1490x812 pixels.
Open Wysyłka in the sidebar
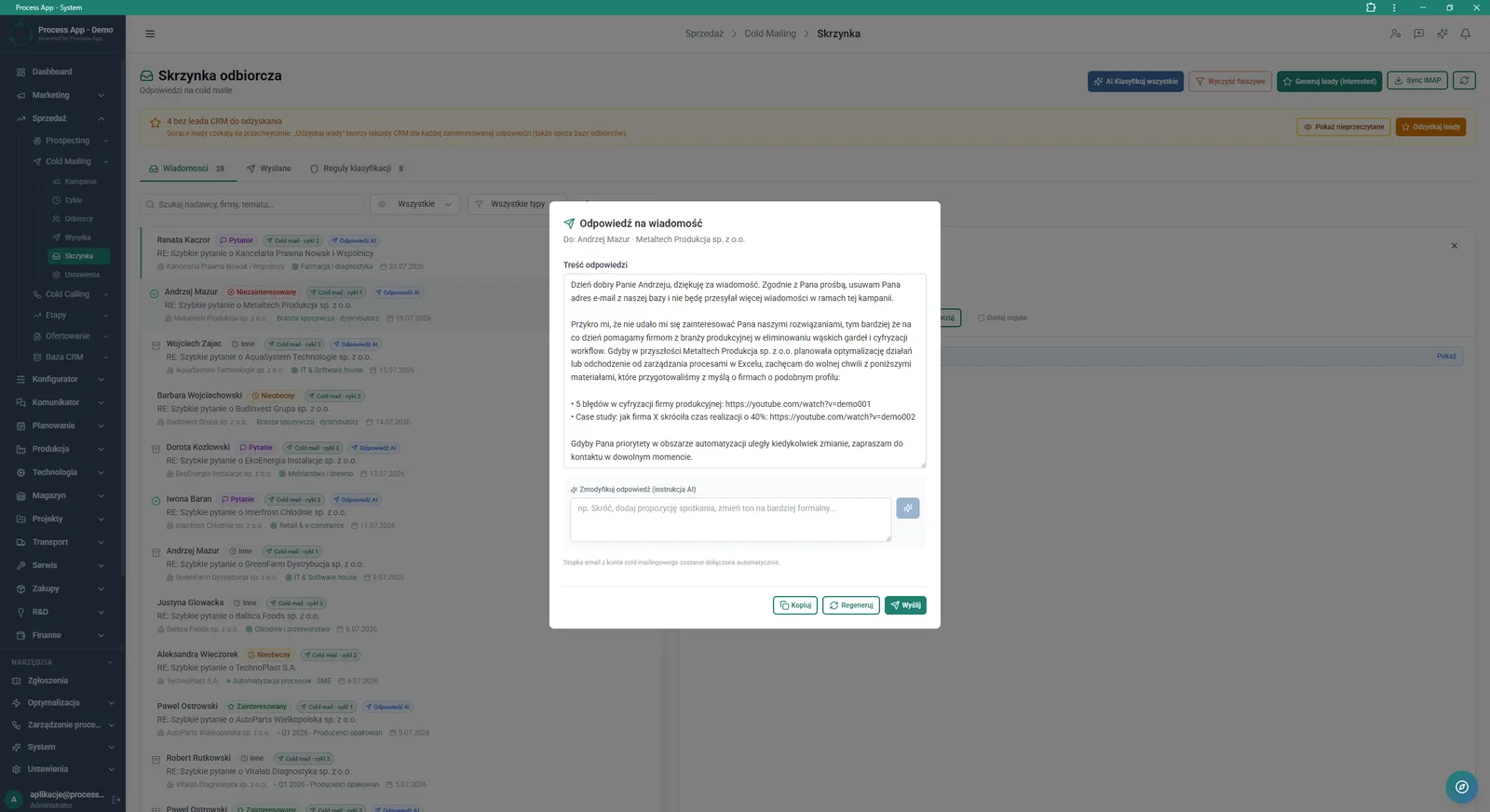pyautogui.click(x=77, y=237)
